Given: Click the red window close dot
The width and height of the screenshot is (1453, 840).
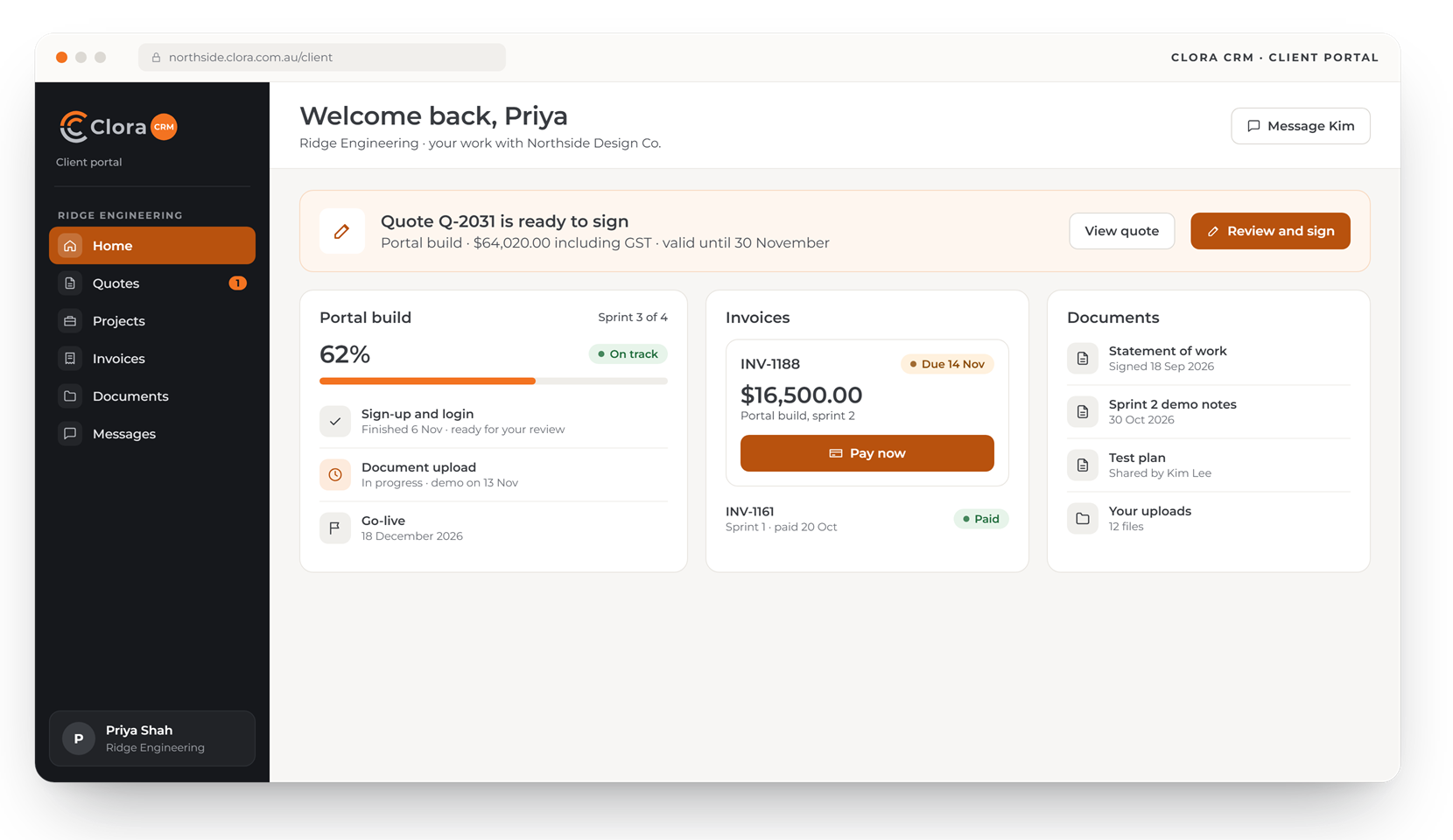Looking at the screenshot, I should click(x=61, y=58).
